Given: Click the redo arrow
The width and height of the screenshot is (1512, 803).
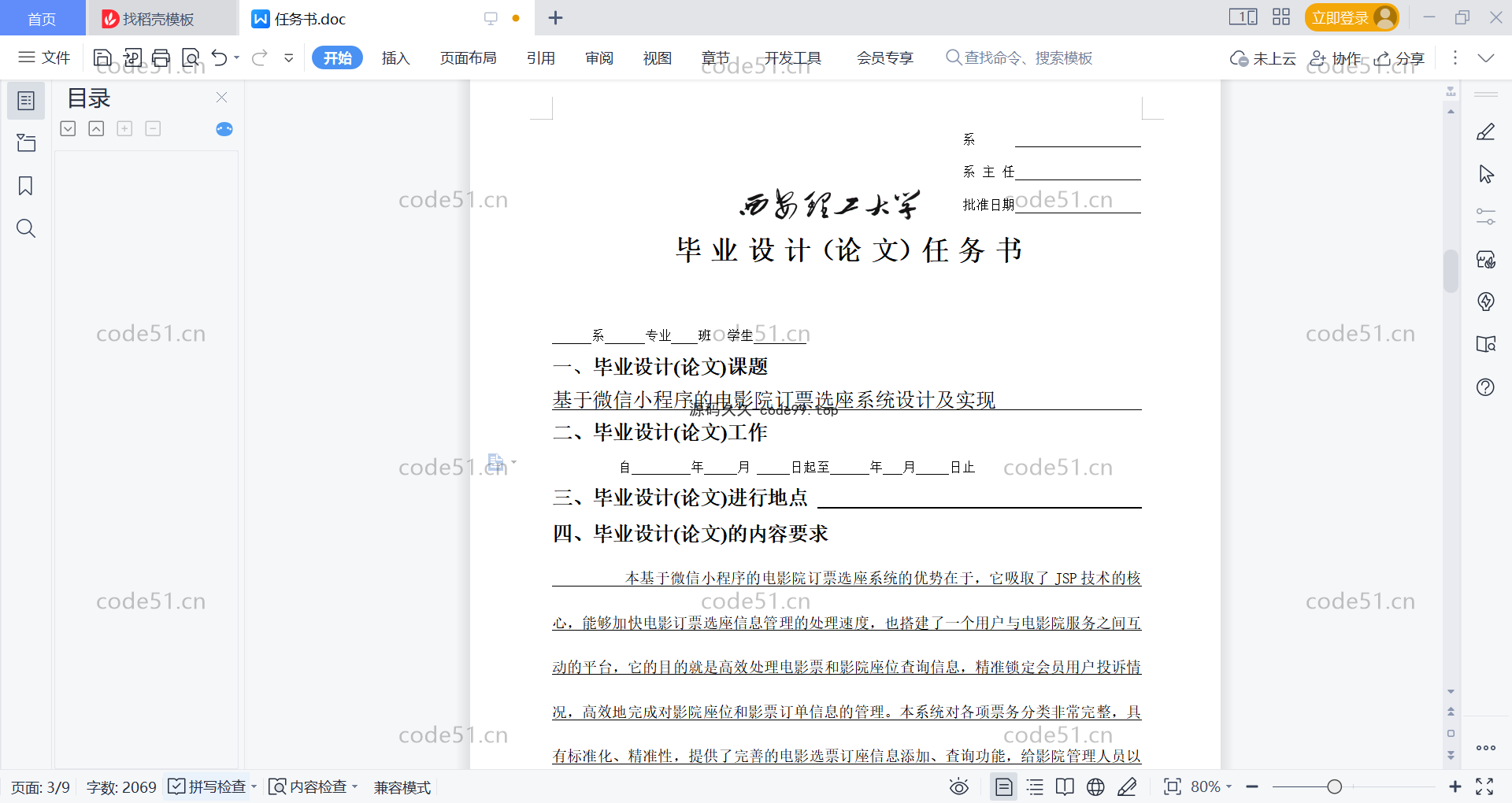Looking at the screenshot, I should point(260,57).
